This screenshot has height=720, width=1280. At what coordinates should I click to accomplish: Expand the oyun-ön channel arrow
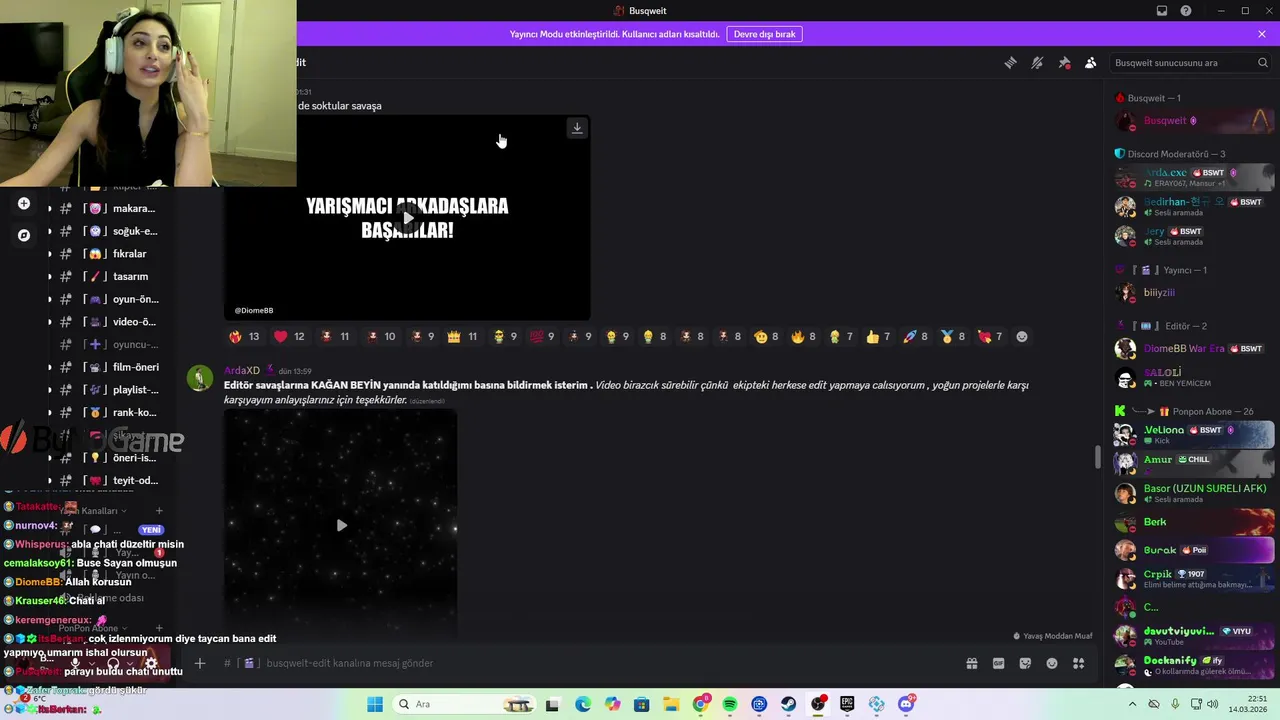pos(50,299)
